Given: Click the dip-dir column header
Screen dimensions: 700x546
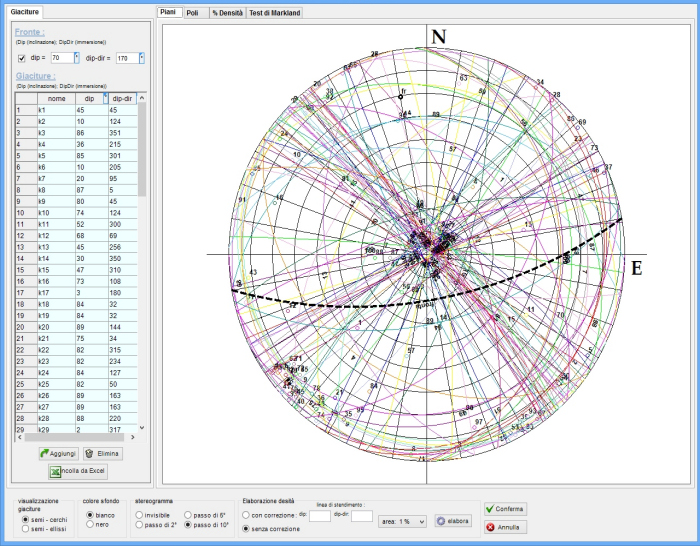Looking at the screenshot, I should [x=122, y=98].
